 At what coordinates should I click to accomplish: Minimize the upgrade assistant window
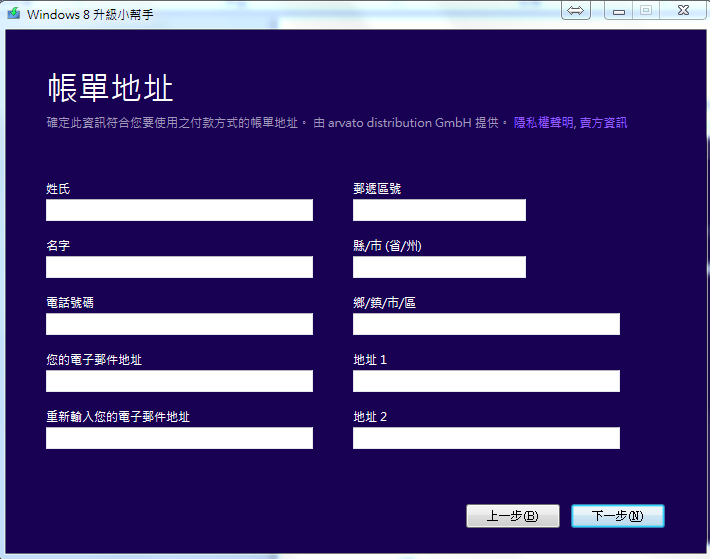point(619,10)
